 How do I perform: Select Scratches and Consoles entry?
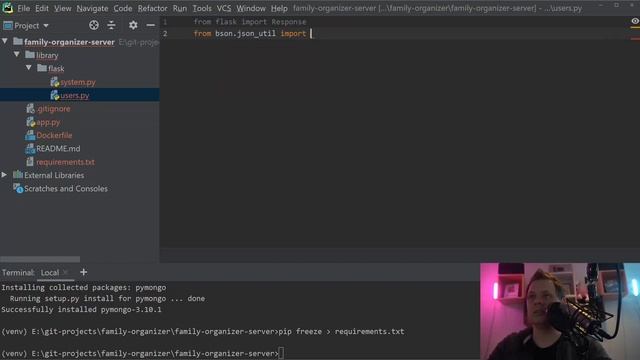tap(66, 189)
